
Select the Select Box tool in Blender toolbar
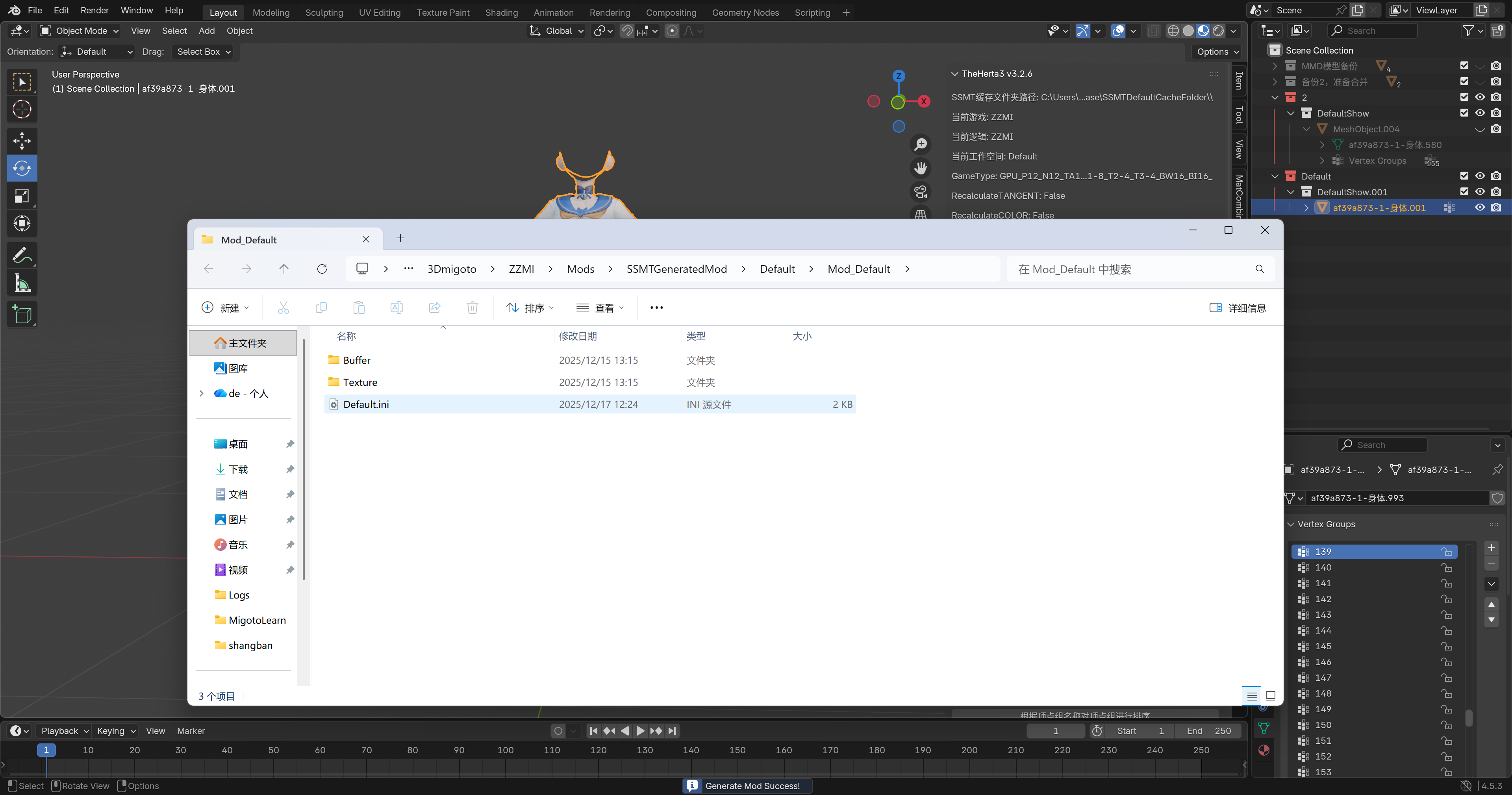click(x=22, y=82)
